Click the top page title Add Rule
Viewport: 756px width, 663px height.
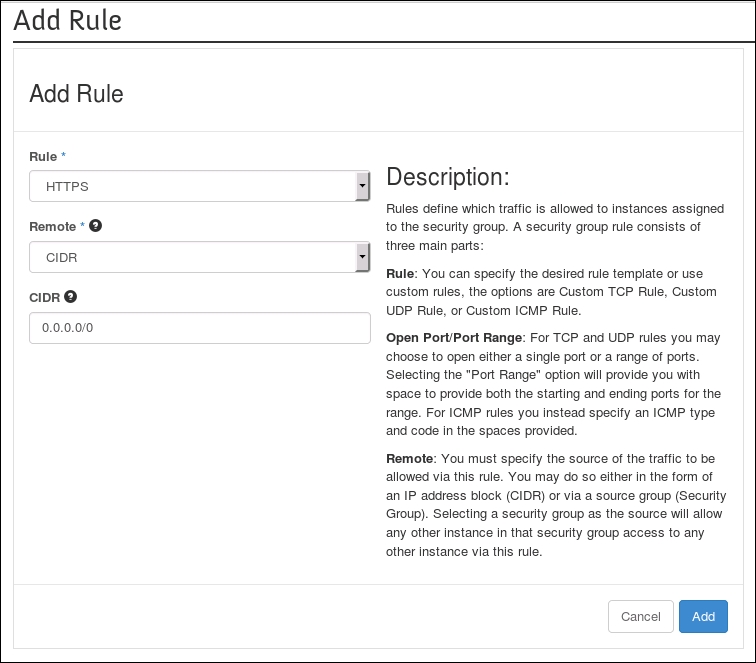(x=68, y=20)
